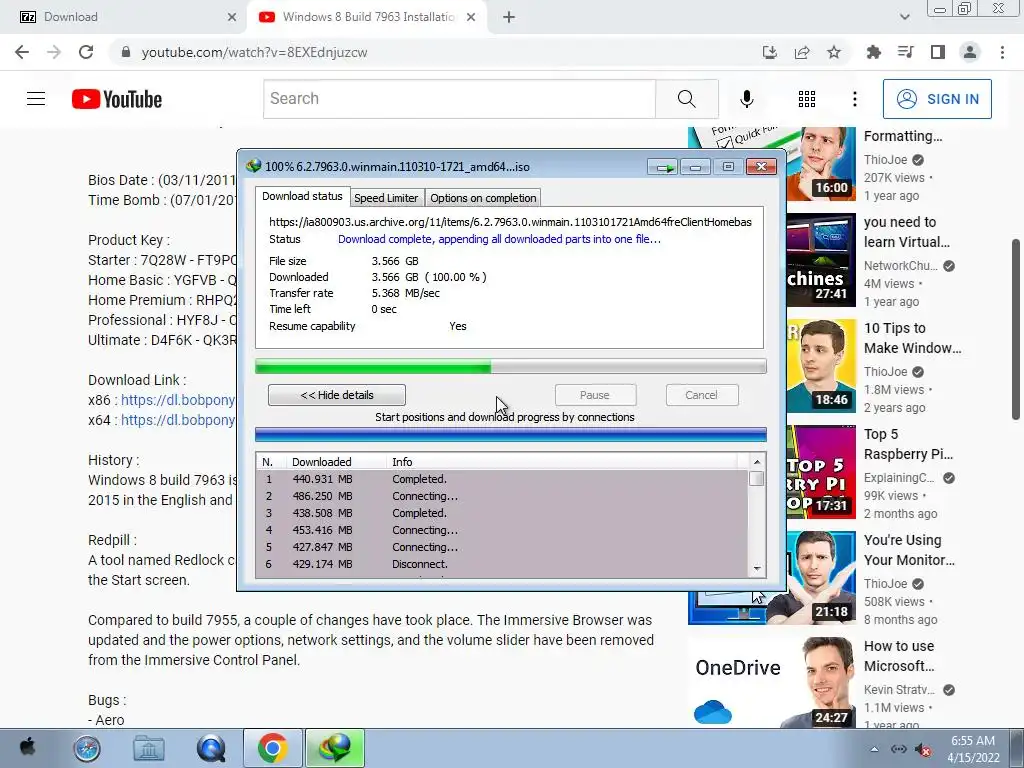Open the 27:41 virtual machines video thumbnail
This screenshot has width=1024, height=768.
click(821, 260)
